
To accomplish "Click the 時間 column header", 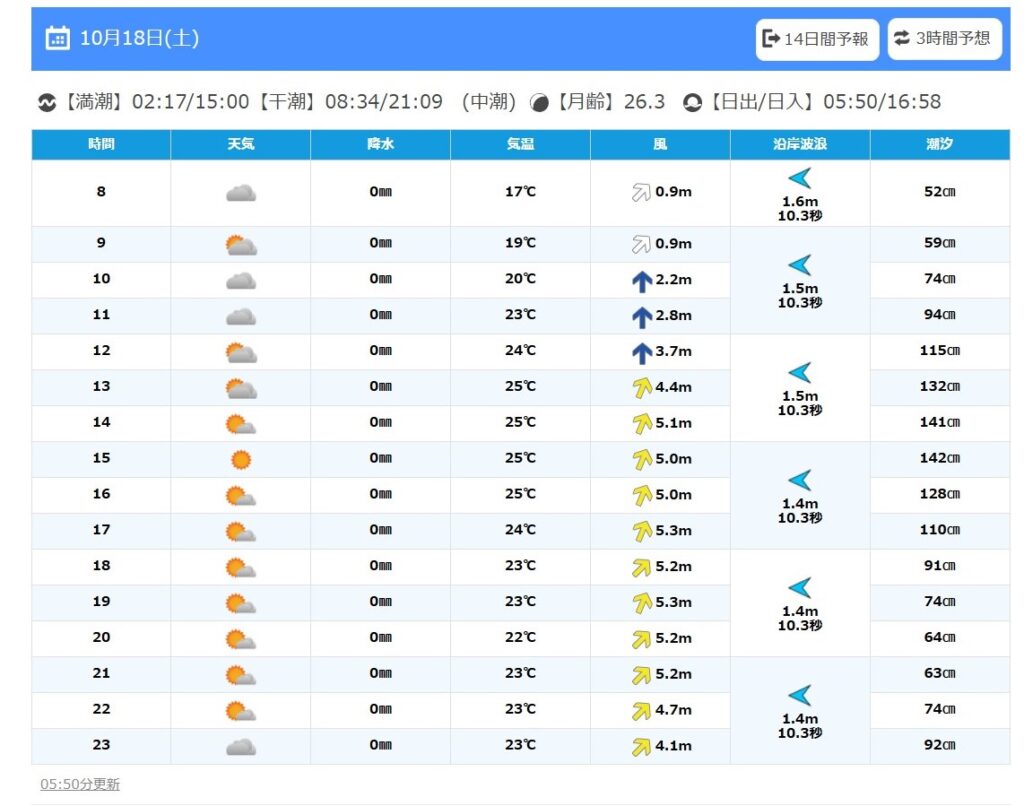I will coord(101,145).
